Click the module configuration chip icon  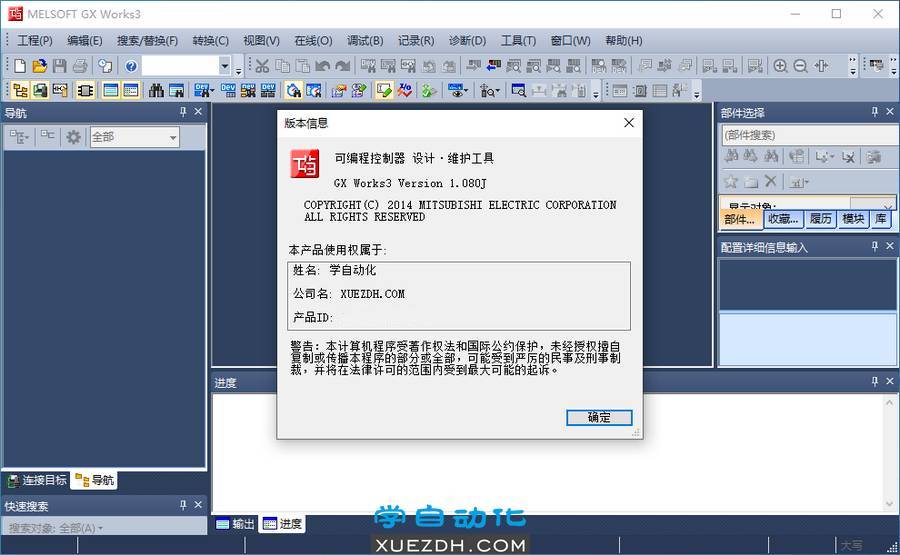pyautogui.click(x=85, y=90)
